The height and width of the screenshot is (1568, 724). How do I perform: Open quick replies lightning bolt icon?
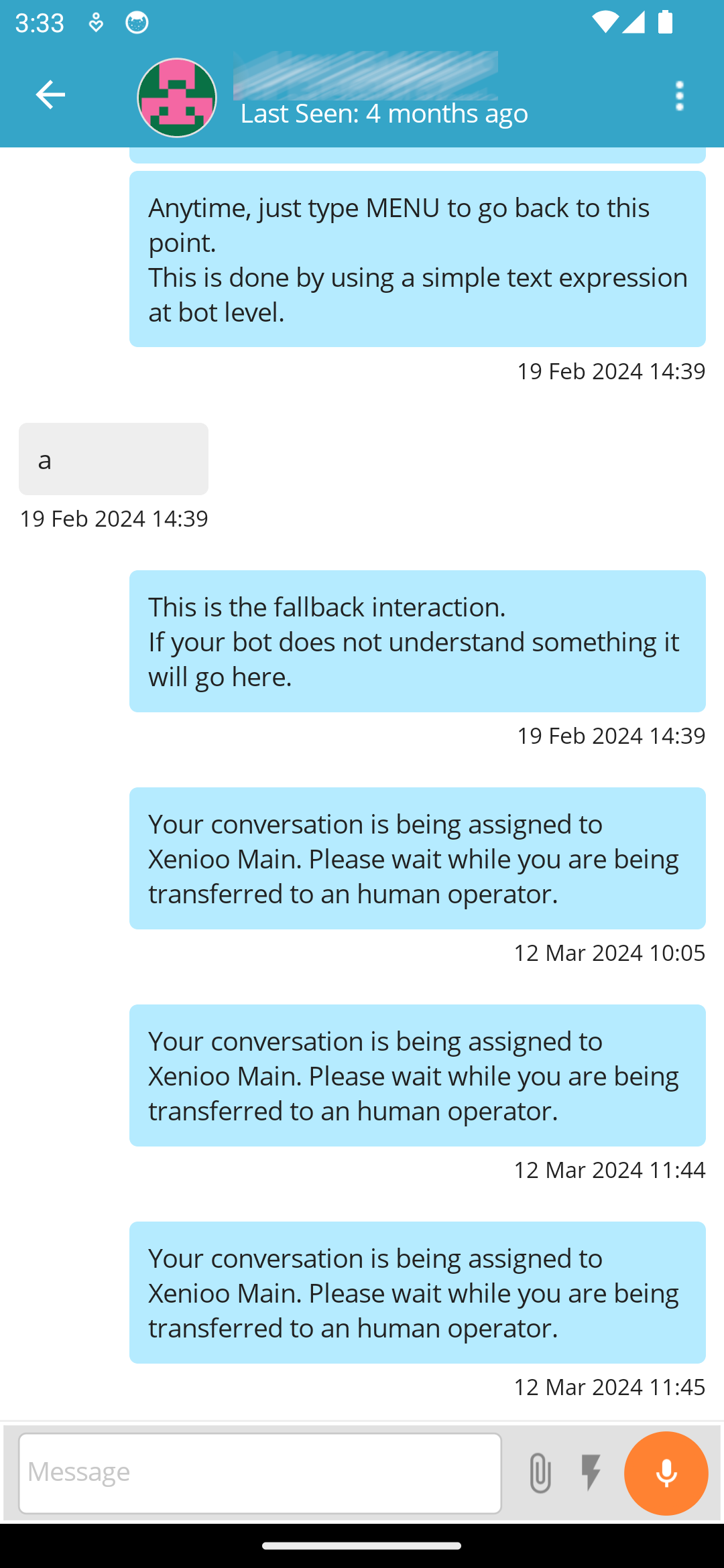(591, 1473)
